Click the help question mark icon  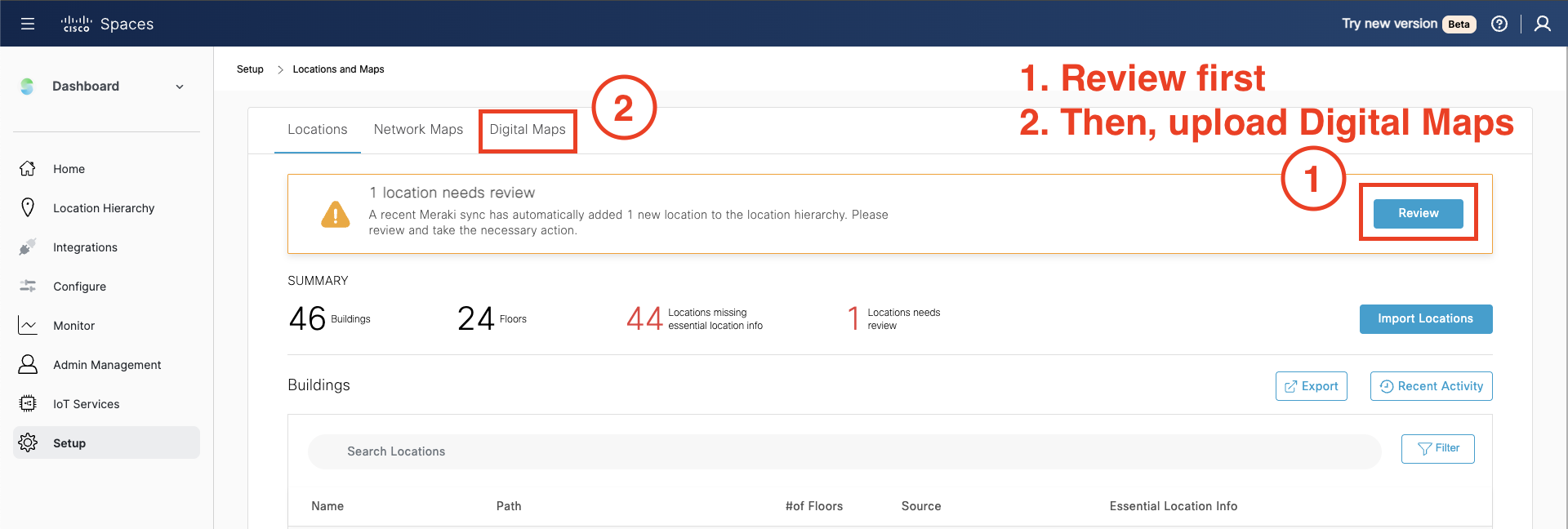pyautogui.click(x=1499, y=24)
